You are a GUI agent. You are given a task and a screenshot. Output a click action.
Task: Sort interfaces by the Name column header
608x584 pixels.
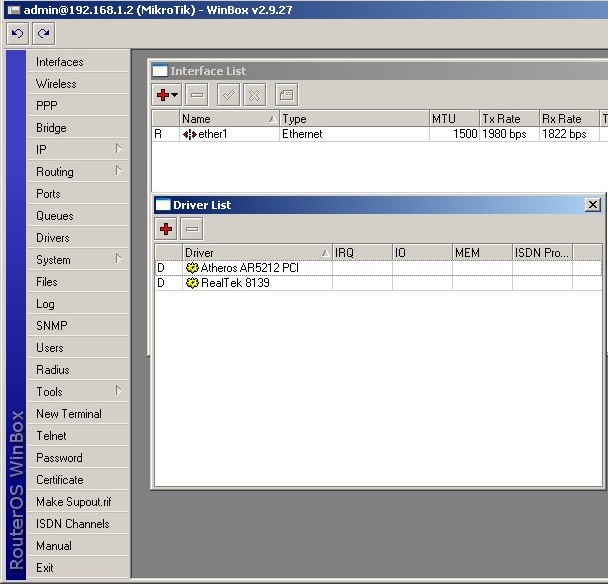click(x=228, y=119)
